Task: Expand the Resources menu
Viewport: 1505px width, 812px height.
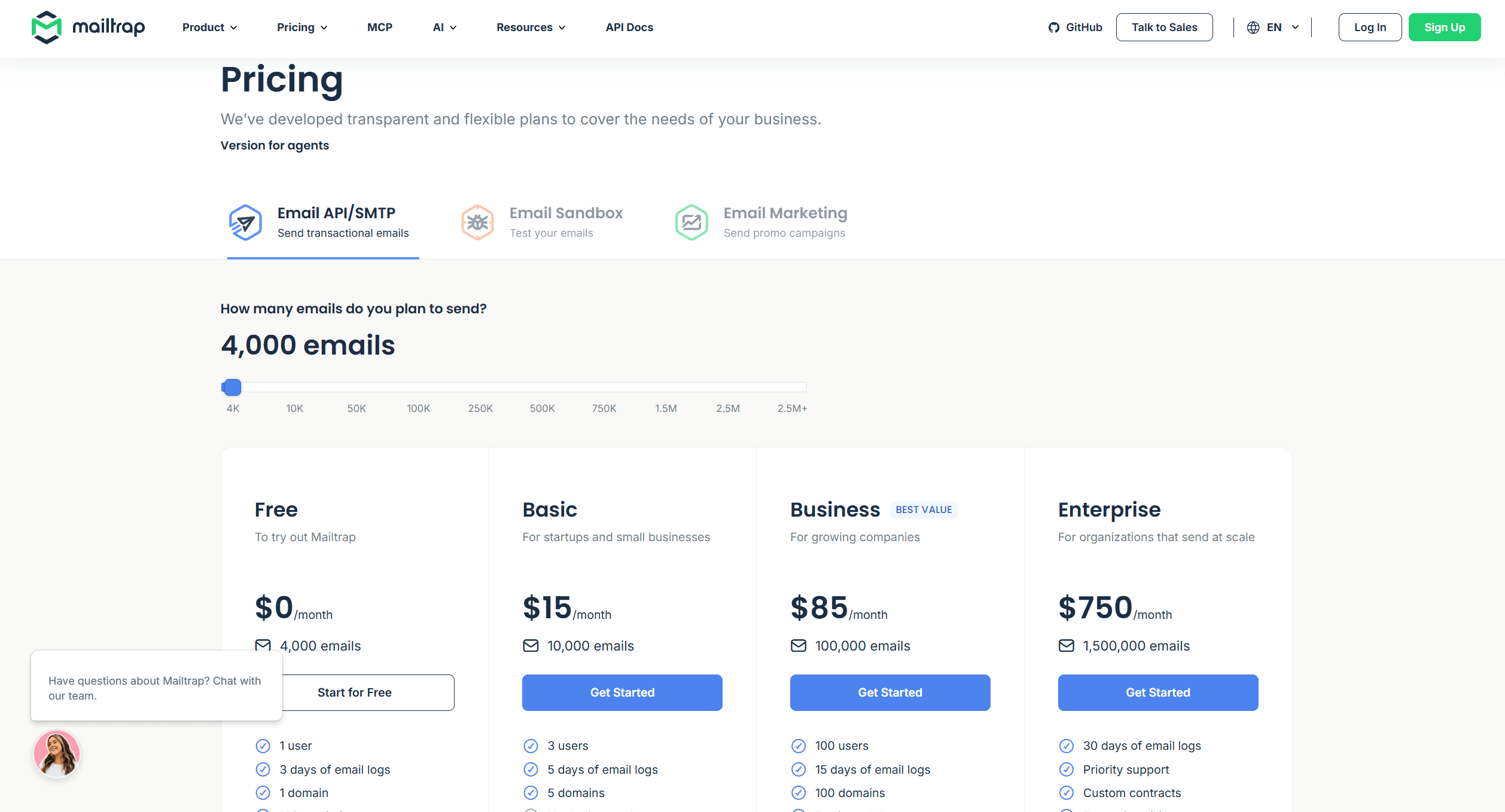Action: coord(531,28)
